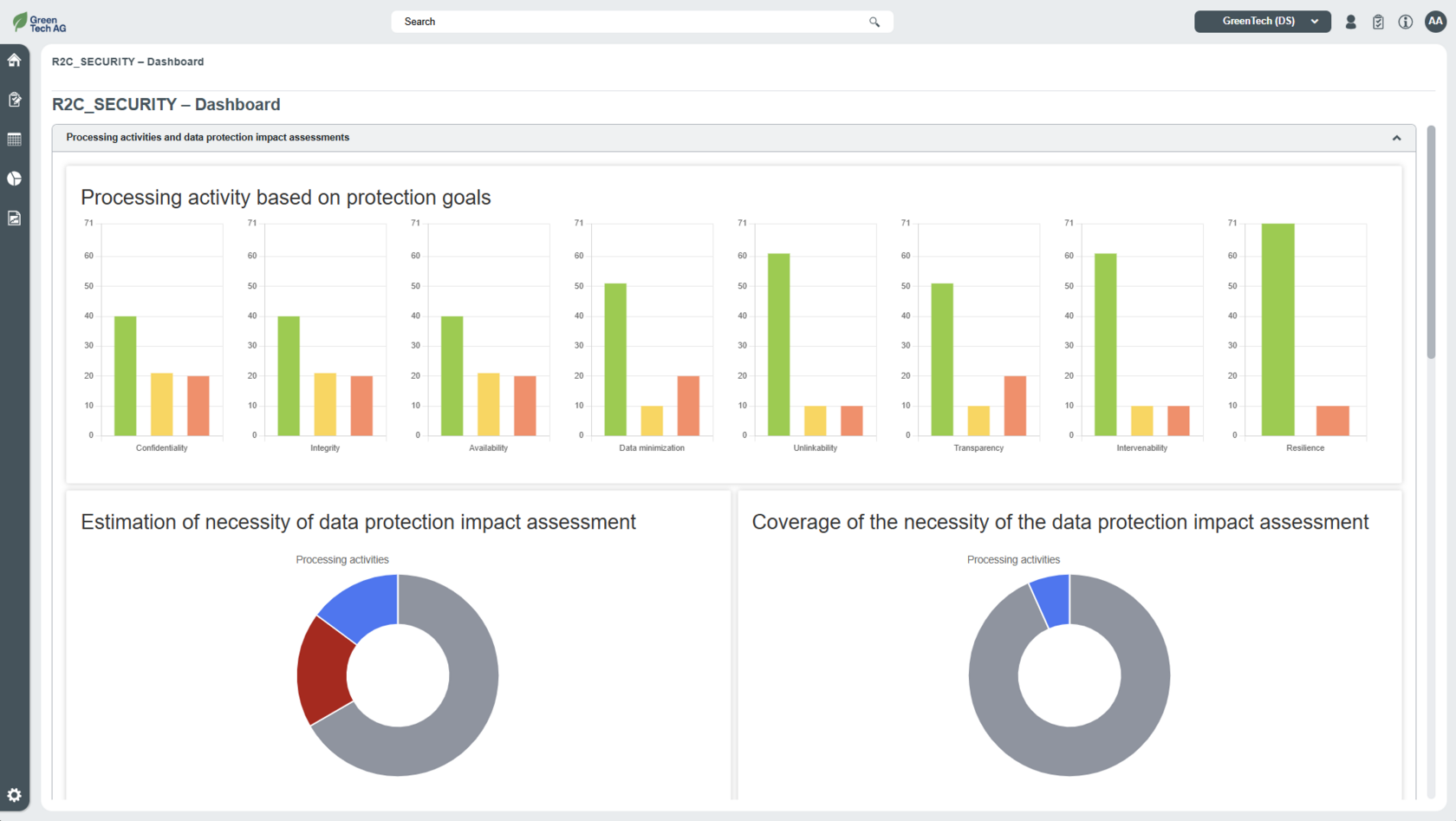This screenshot has width=1456, height=821.
Task: Collapse the Processing activities panel chevron
Action: 1396,138
